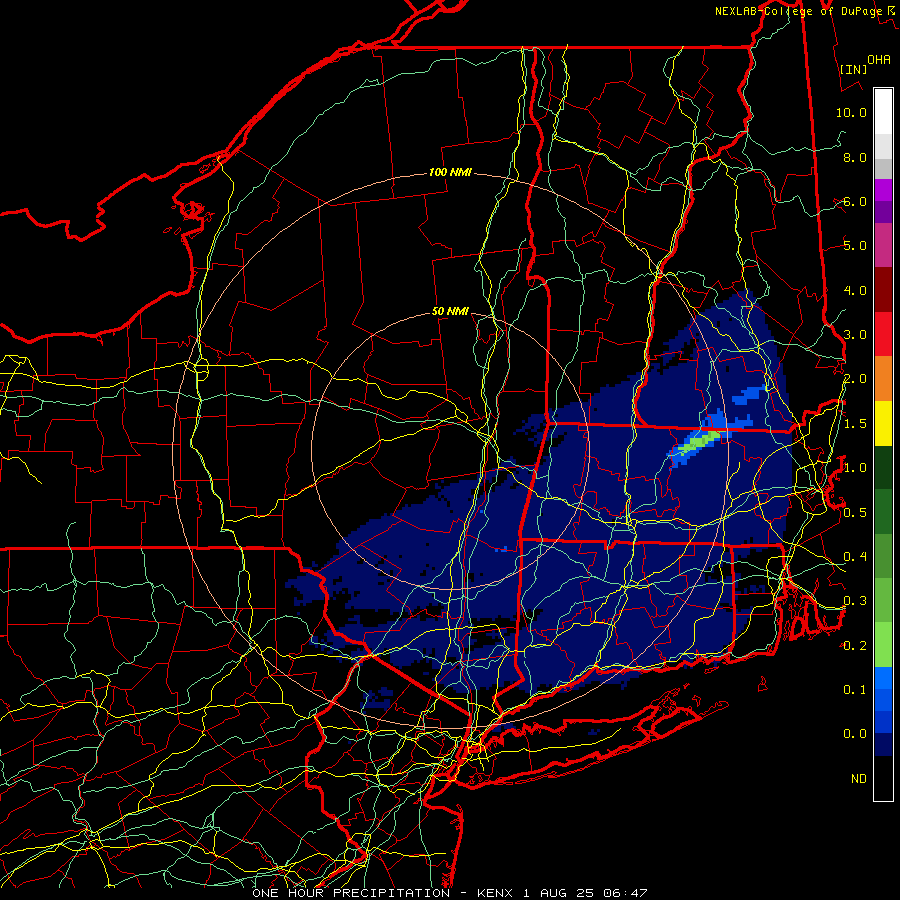Click the 3.0 legend value
This screenshot has width=900, height=900.
pyautogui.click(x=855, y=335)
